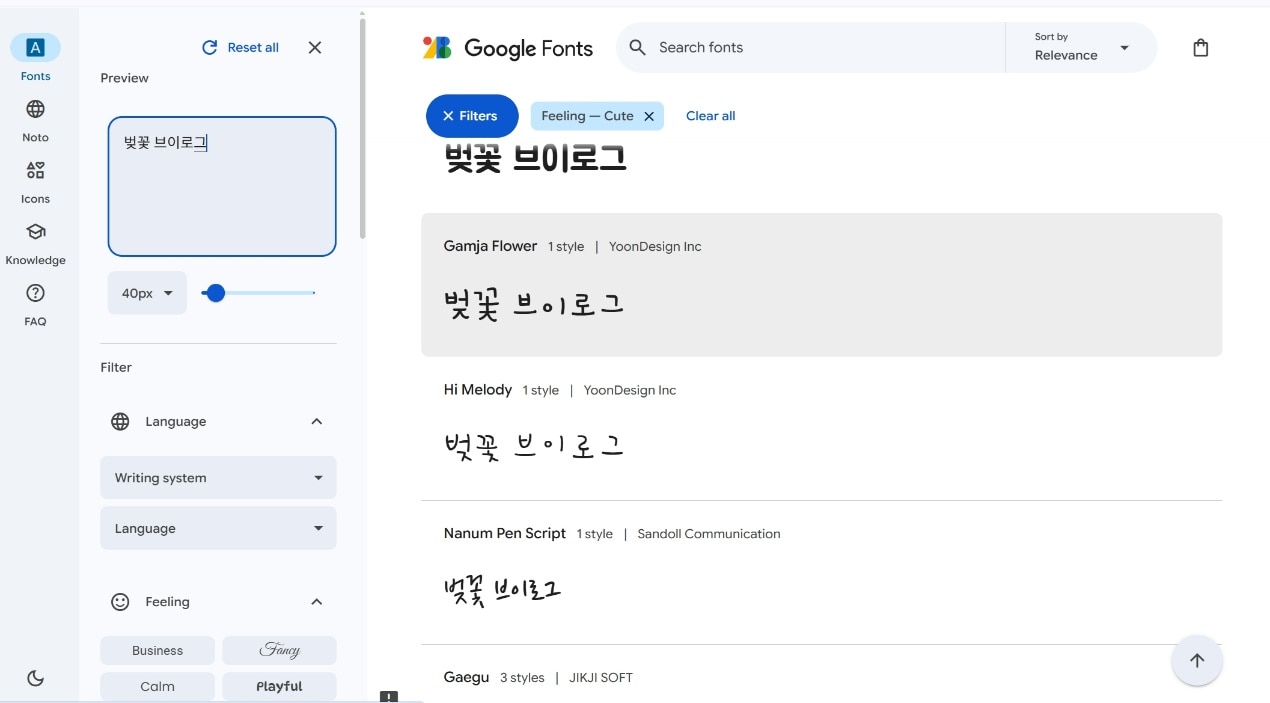Image resolution: width=1270 pixels, height=703 pixels.
Task: Click the Feeling smiley icon
Action: 120,602
